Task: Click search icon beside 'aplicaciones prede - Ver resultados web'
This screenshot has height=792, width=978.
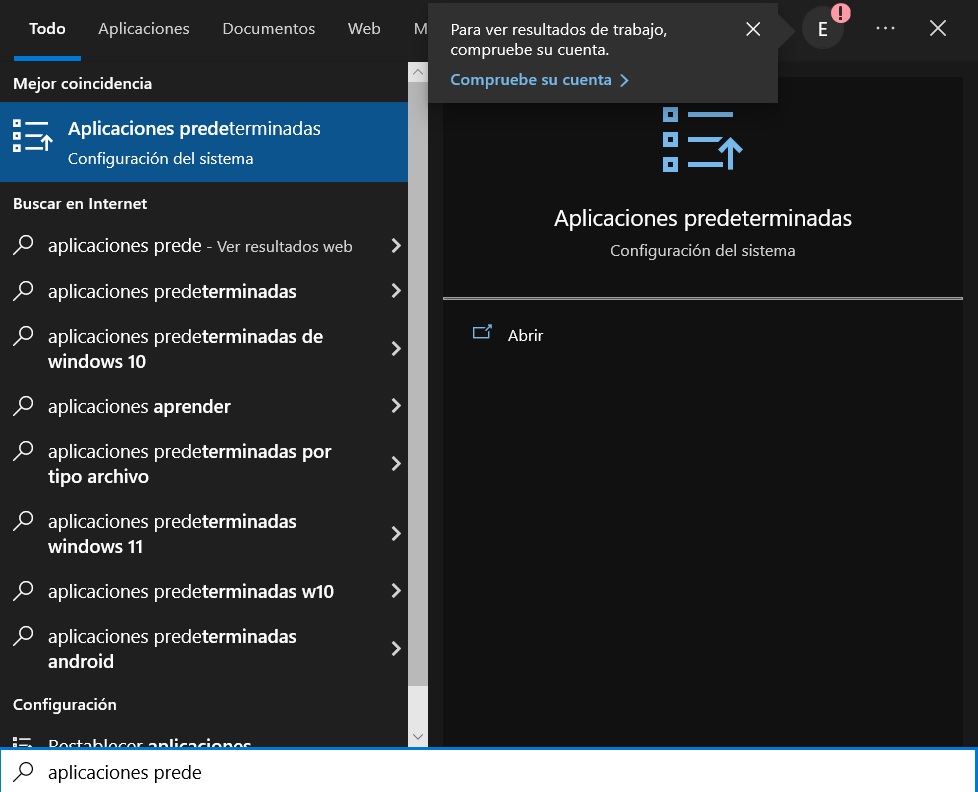Action: point(23,245)
